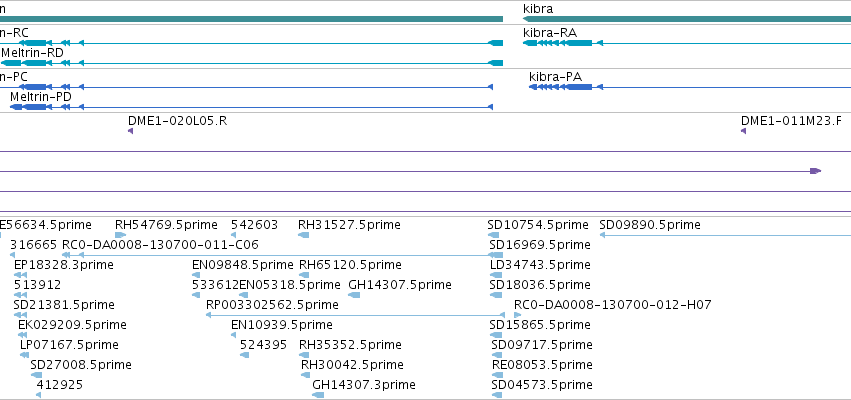Select the kibra-PA protein feature
Screen dimensions: 851x400
690,87
